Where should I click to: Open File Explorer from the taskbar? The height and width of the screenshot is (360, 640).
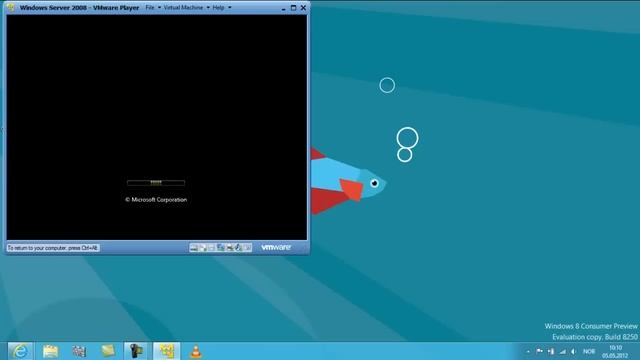(50, 351)
